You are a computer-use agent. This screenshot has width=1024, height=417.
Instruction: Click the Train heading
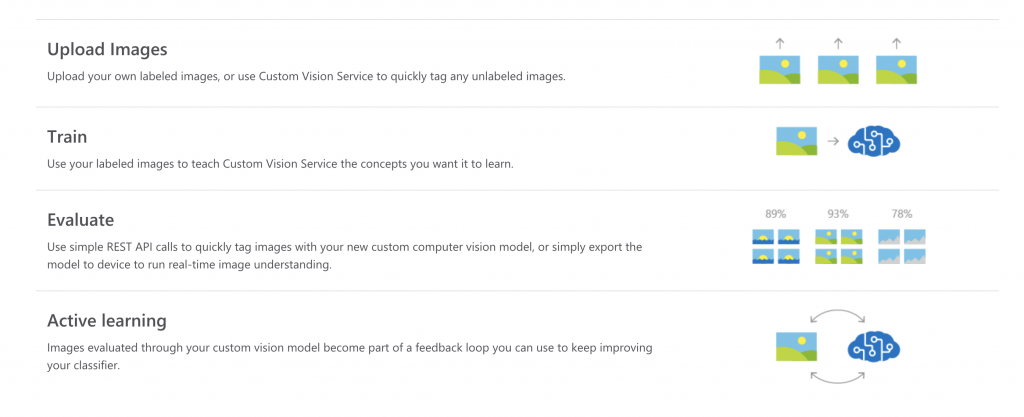coord(68,137)
